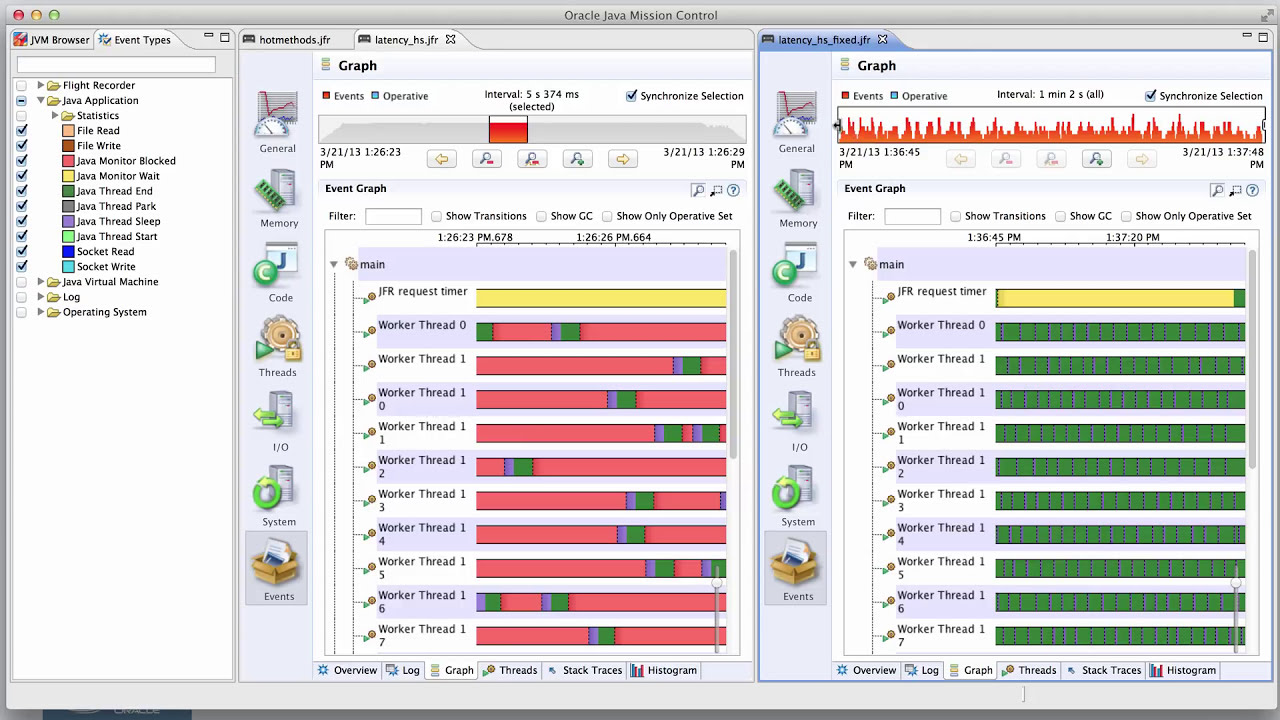The width and height of the screenshot is (1280, 720).
Task: Collapse main thread group in right graph
Action: click(853, 265)
